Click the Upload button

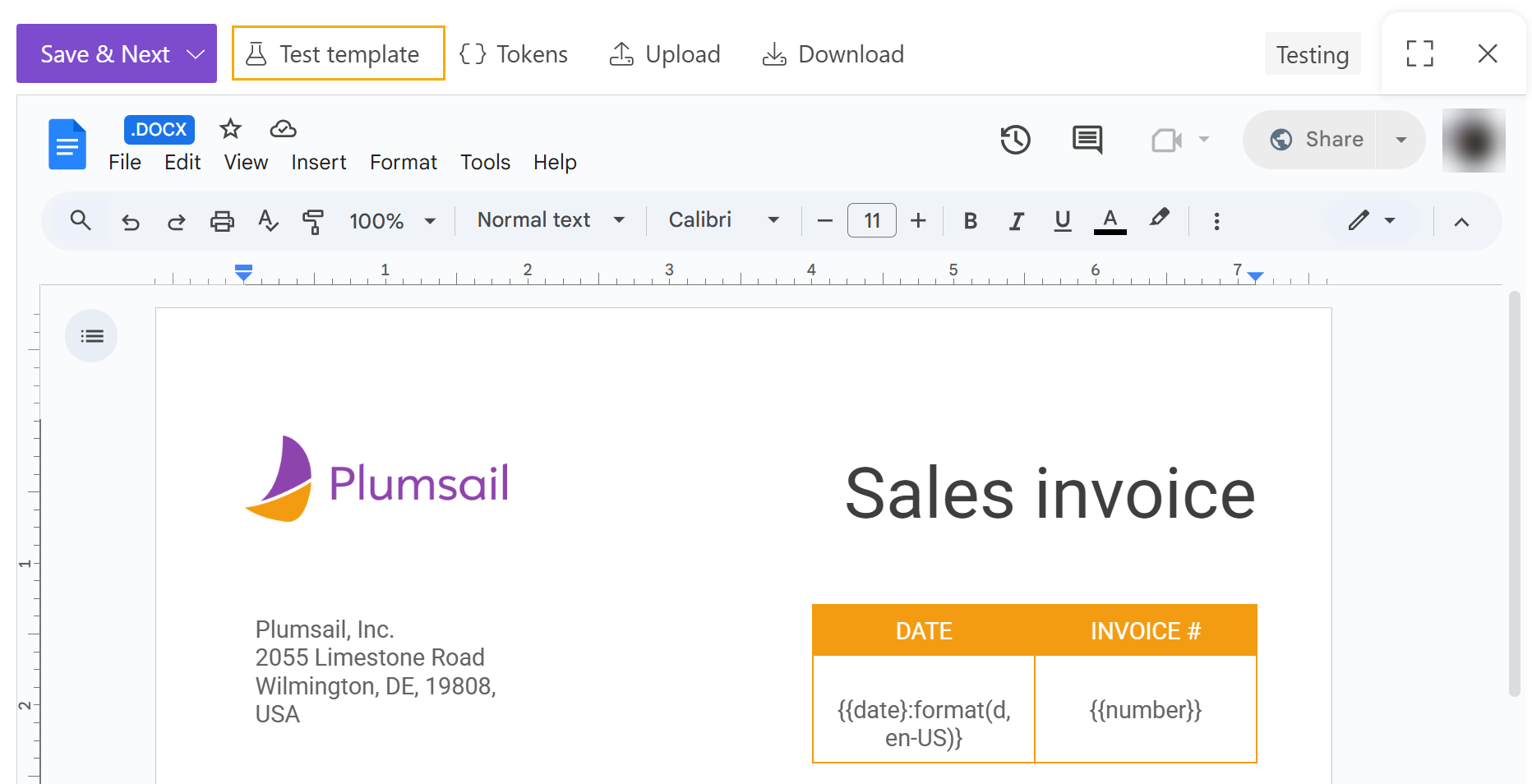pos(665,54)
